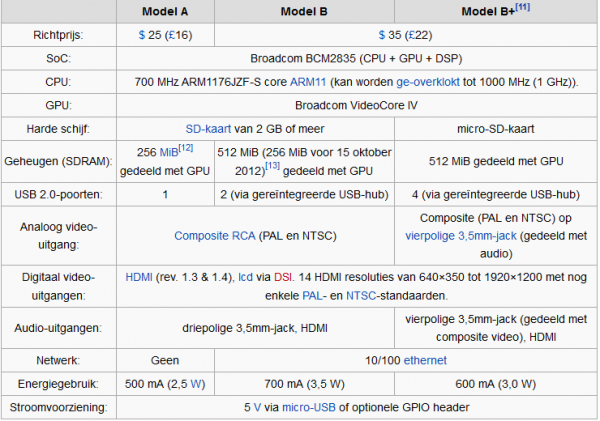600x421 pixels.
Task: Open the ethernet link in Netwerk row
Action: coord(421,358)
